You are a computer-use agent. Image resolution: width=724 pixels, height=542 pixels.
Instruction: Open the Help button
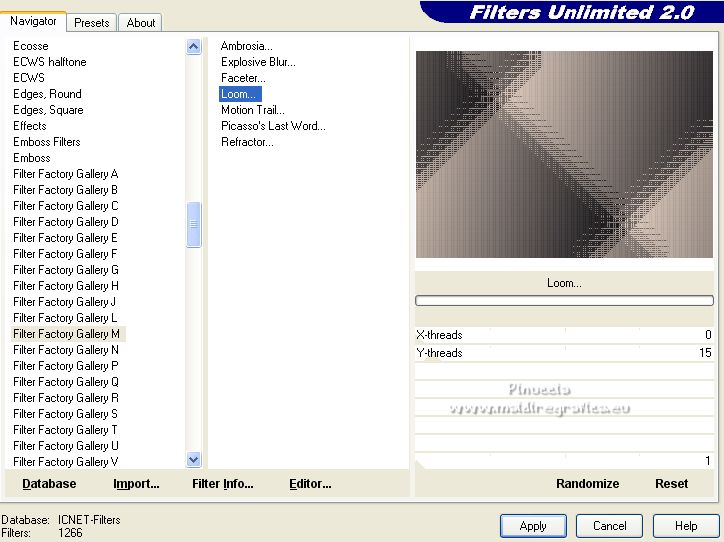[x=686, y=526]
